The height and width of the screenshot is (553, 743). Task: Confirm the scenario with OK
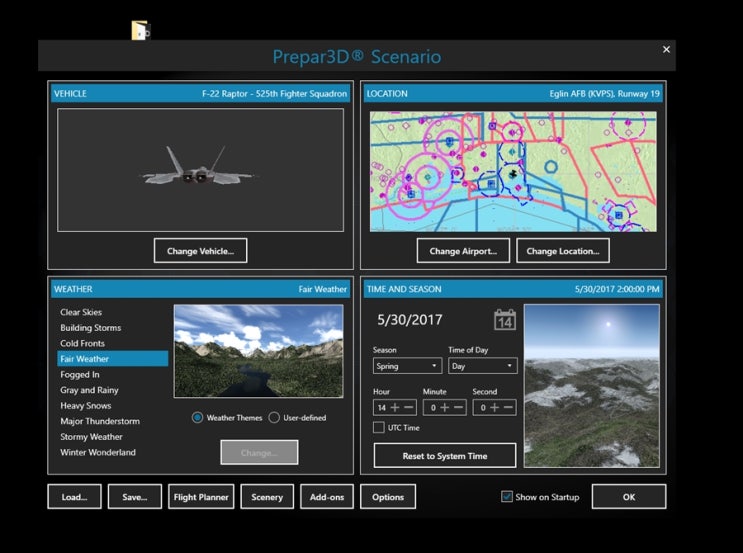pyautogui.click(x=629, y=497)
